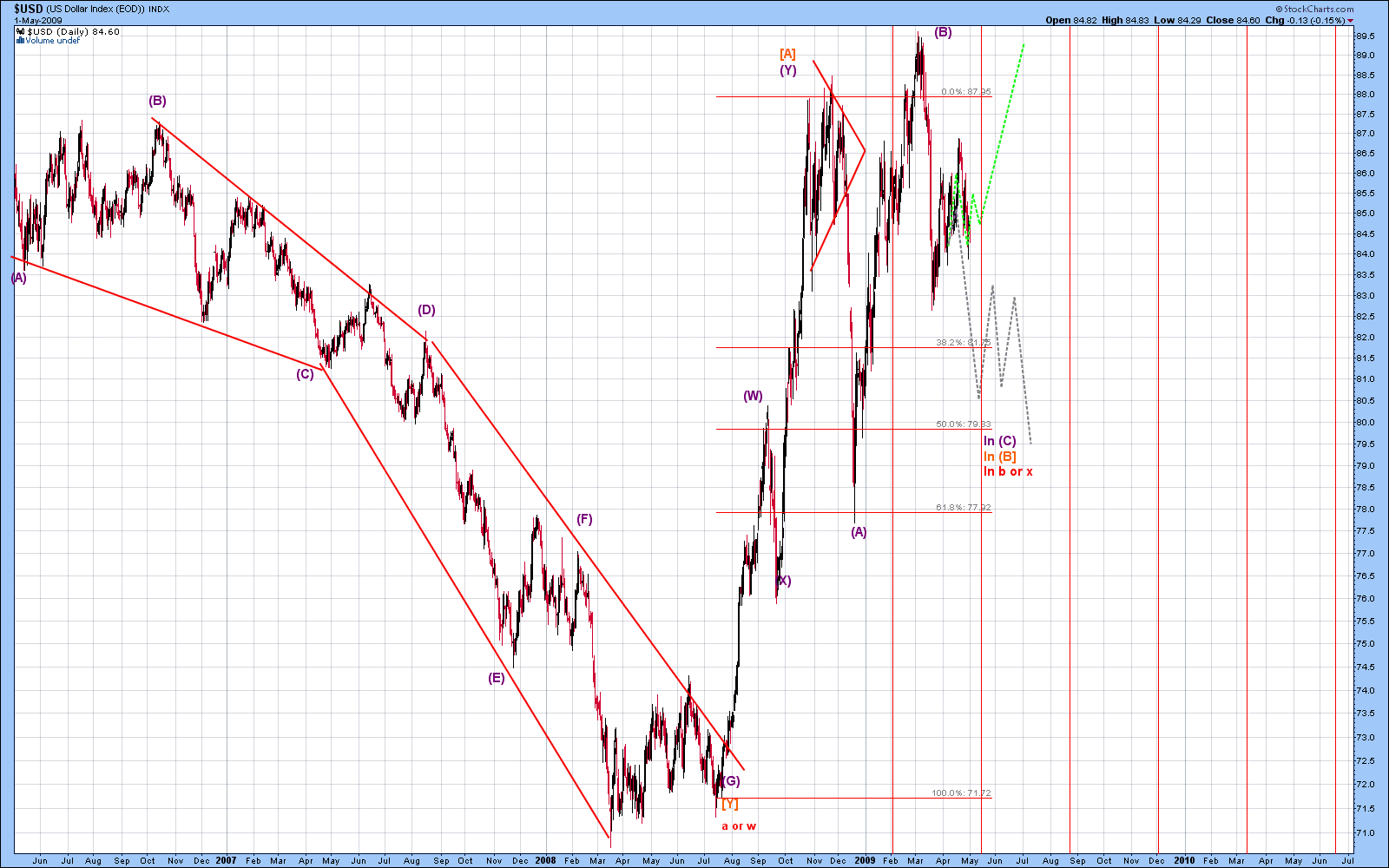Click the red down-triangle after the Chg value
The height and width of the screenshot is (868, 1389).
pos(1350,20)
